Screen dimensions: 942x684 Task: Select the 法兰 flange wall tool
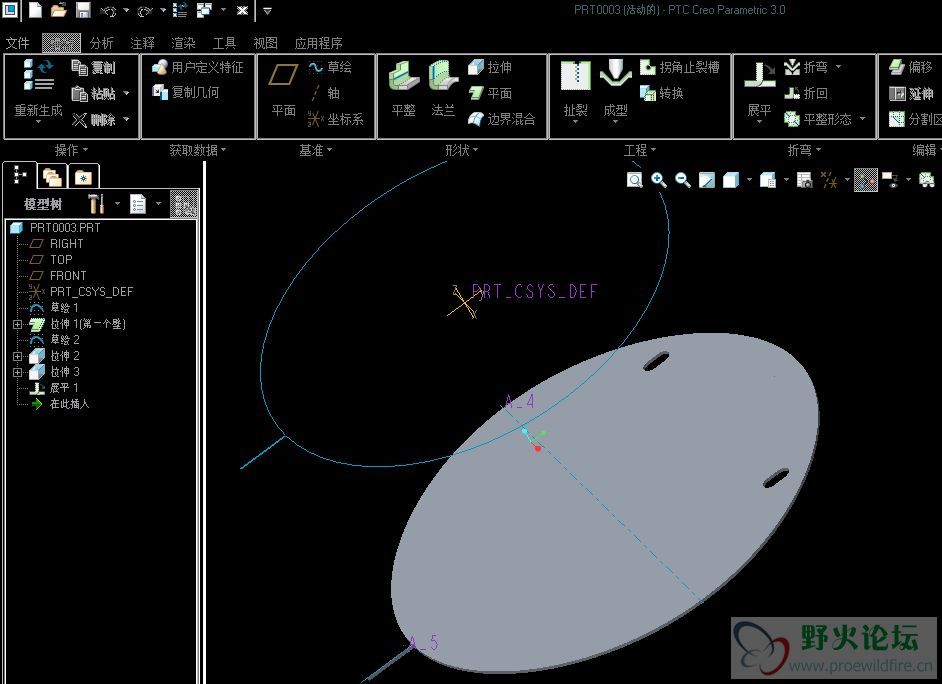click(x=443, y=88)
